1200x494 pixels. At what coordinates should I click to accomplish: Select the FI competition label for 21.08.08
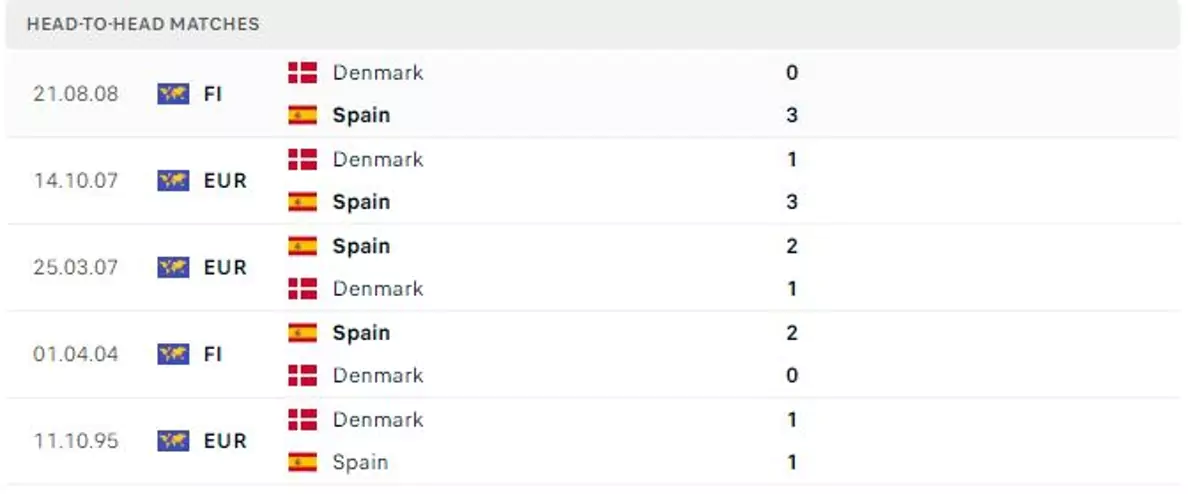(213, 94)
